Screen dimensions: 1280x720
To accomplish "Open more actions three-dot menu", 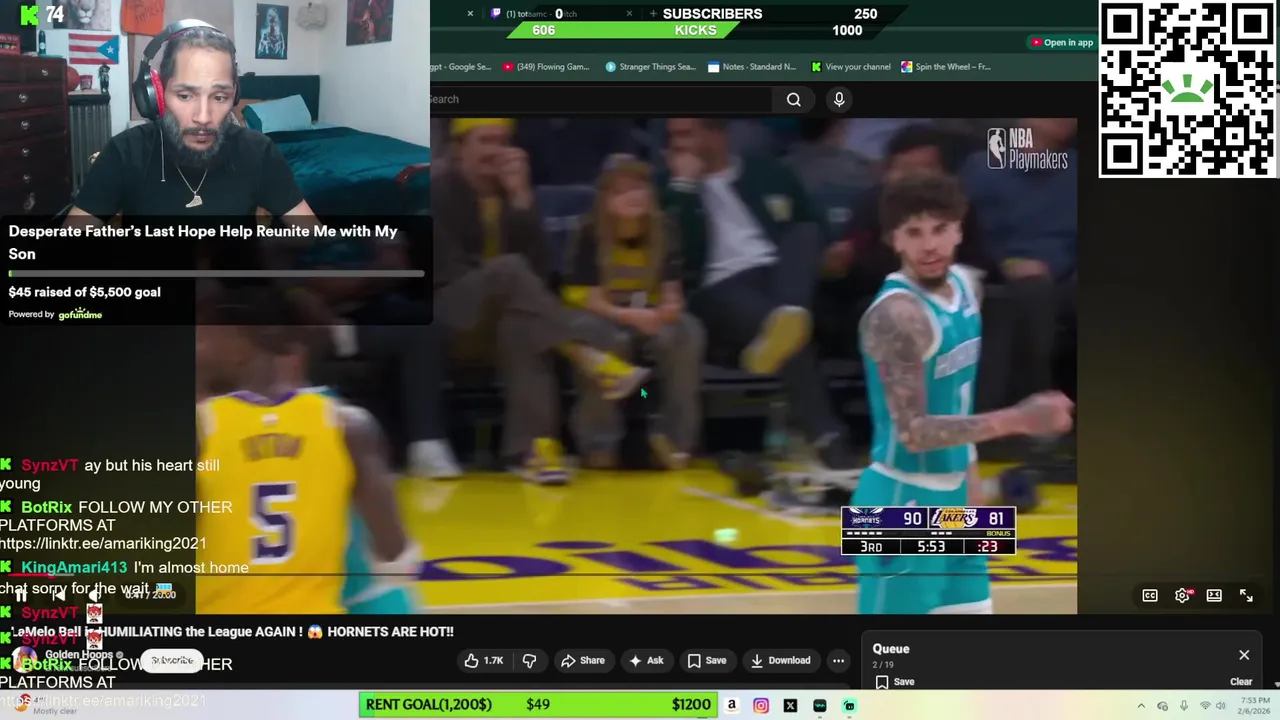I will coord(838,660).
